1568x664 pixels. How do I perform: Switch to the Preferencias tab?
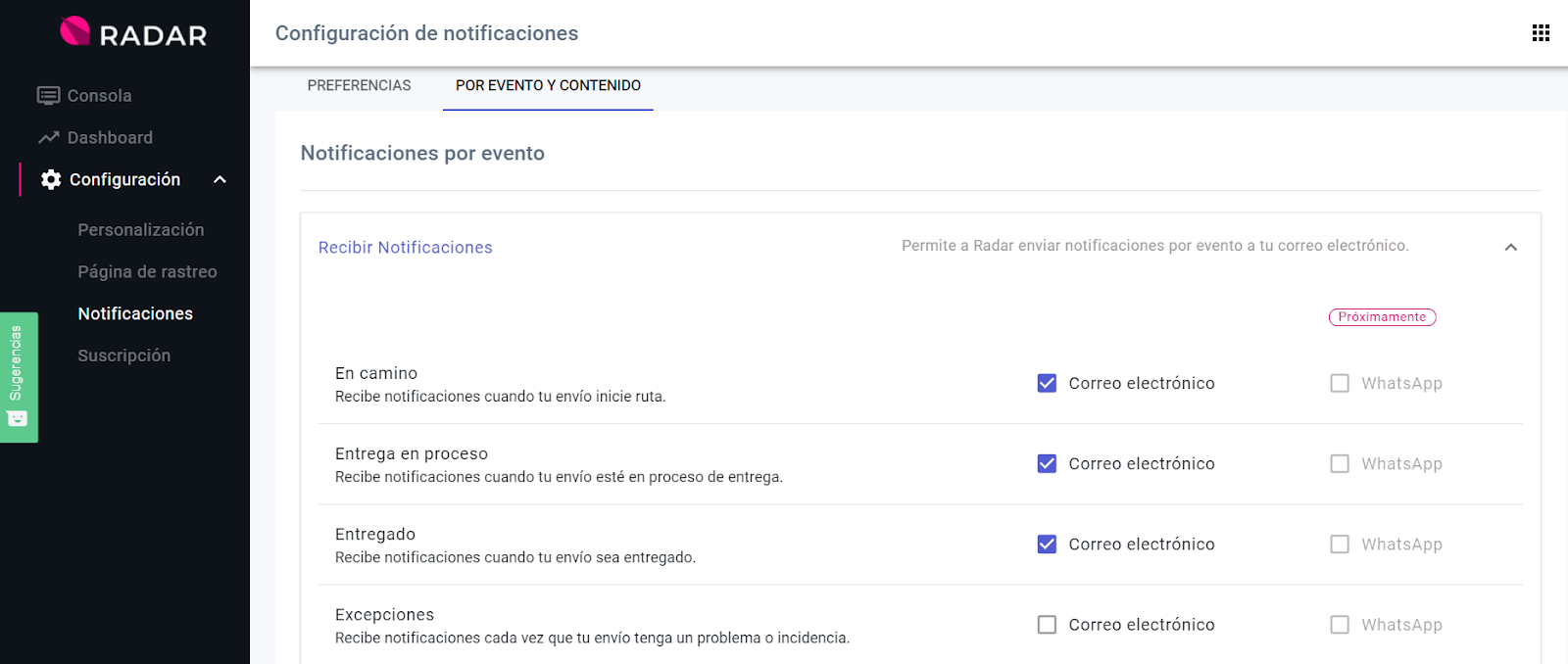tap(359, 86)
